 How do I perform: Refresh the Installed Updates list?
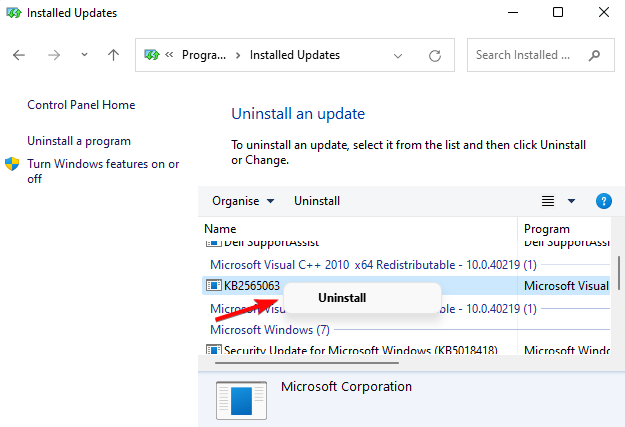pyautogui.click(x=435, y=55)
